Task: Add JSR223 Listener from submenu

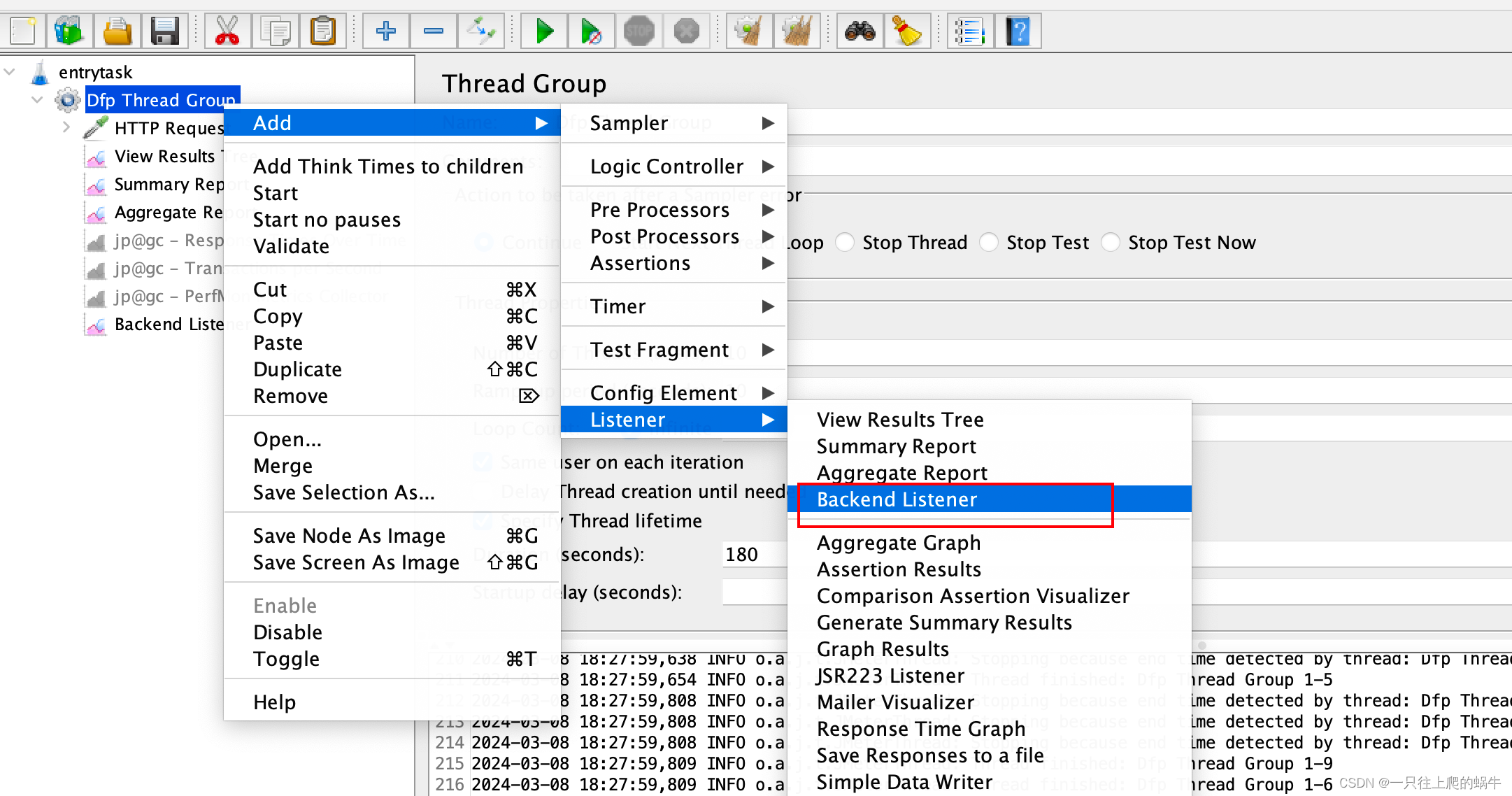Action: coord(990,676)
